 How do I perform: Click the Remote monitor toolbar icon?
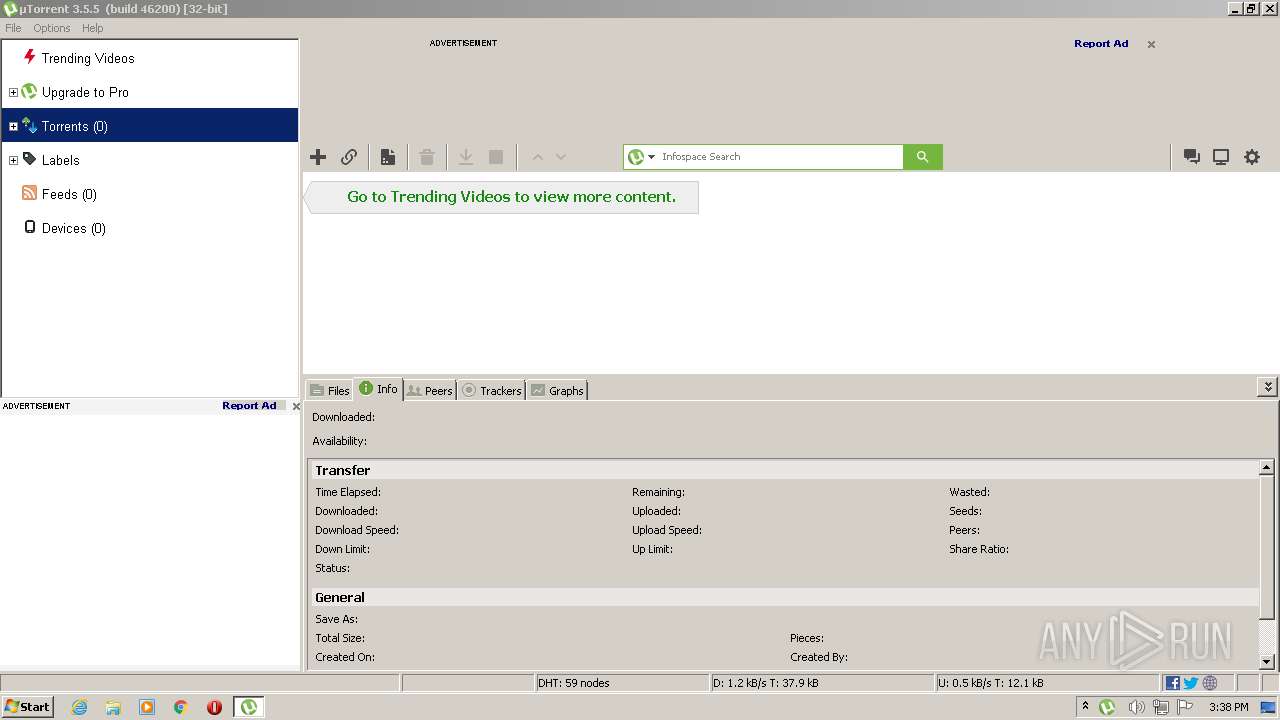tap(1221, 157)
